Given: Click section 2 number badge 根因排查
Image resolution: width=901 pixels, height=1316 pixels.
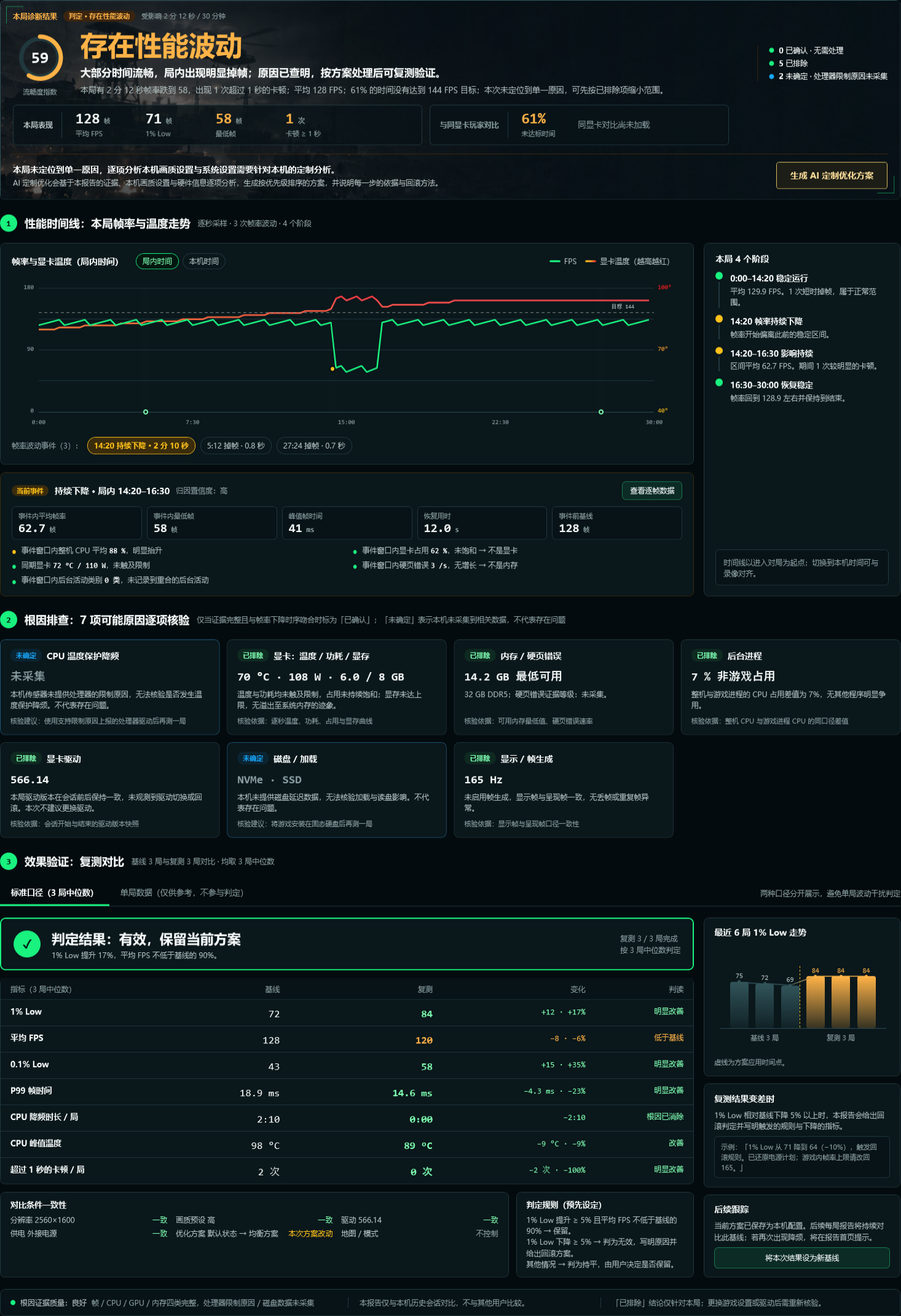Looking at the screenshot, I should (9, 620).
